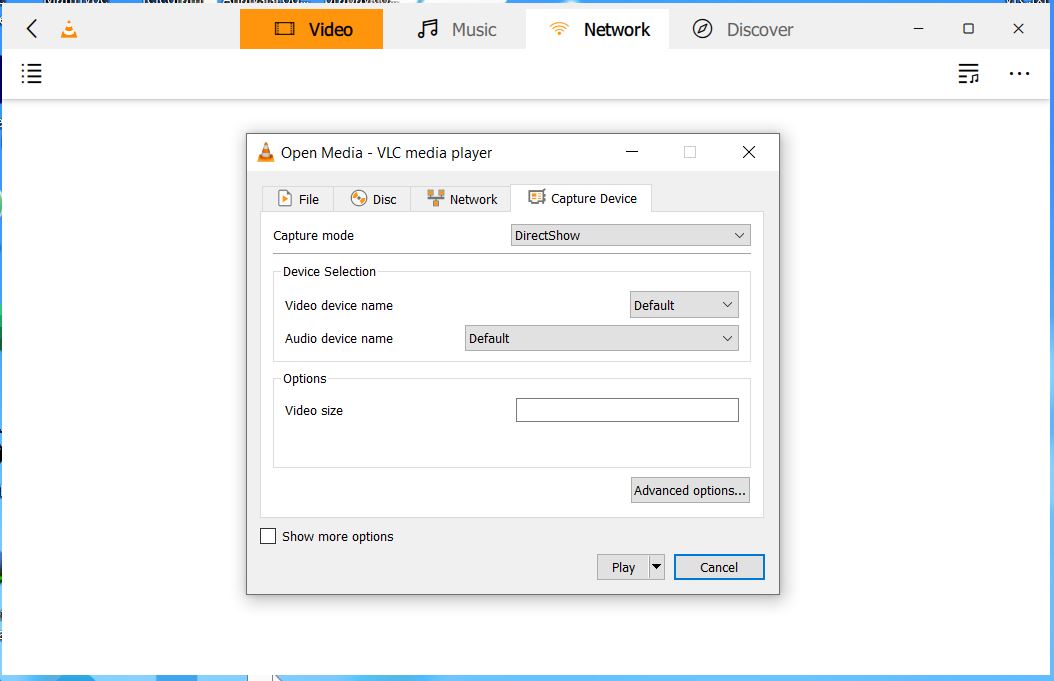Maximize the main VLC window
This screenshot has height=681, width=1054.
pos(968,29)
